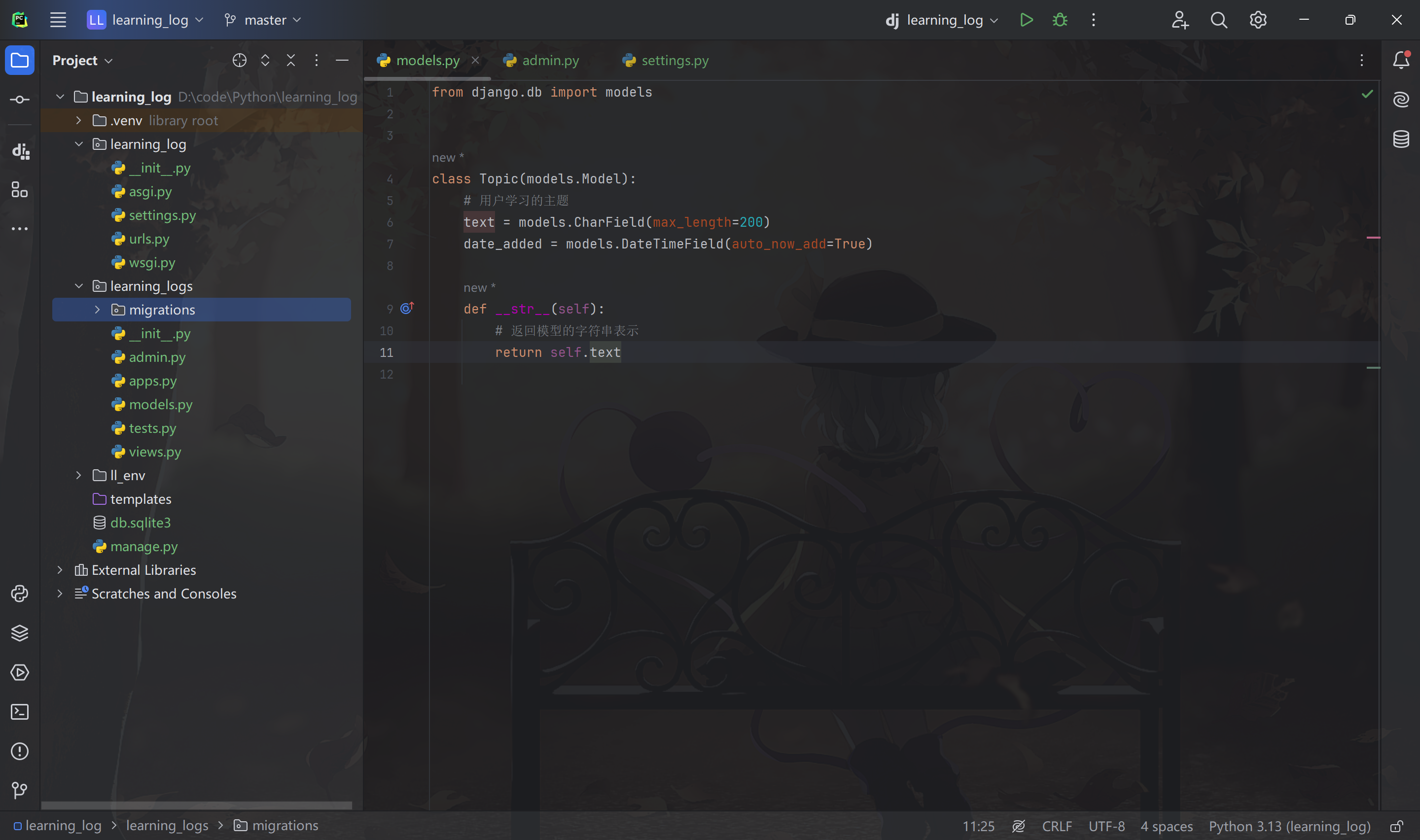This screenshot has width=1420, height=840.
Task: Click Python 3.13 interpreter in status bar
Action: pyautogui.click(x=1289, y=826)
